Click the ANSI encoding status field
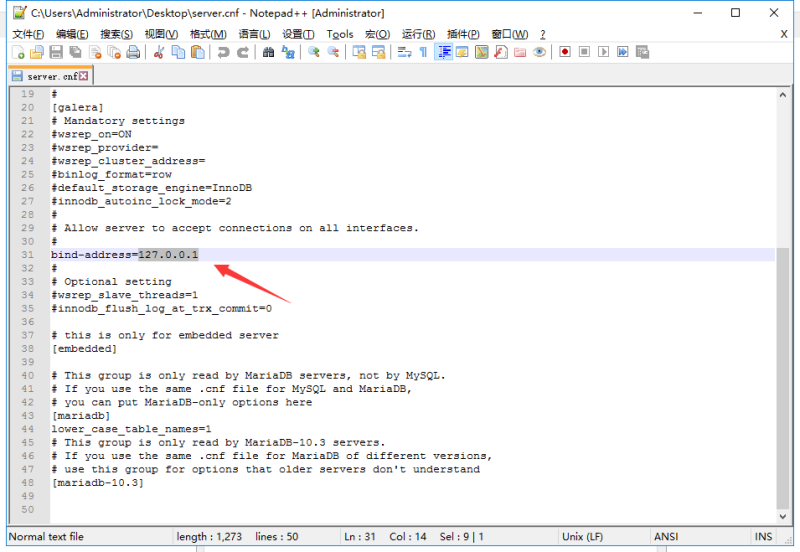Viewport: 800px width, 552px height. 700,537
